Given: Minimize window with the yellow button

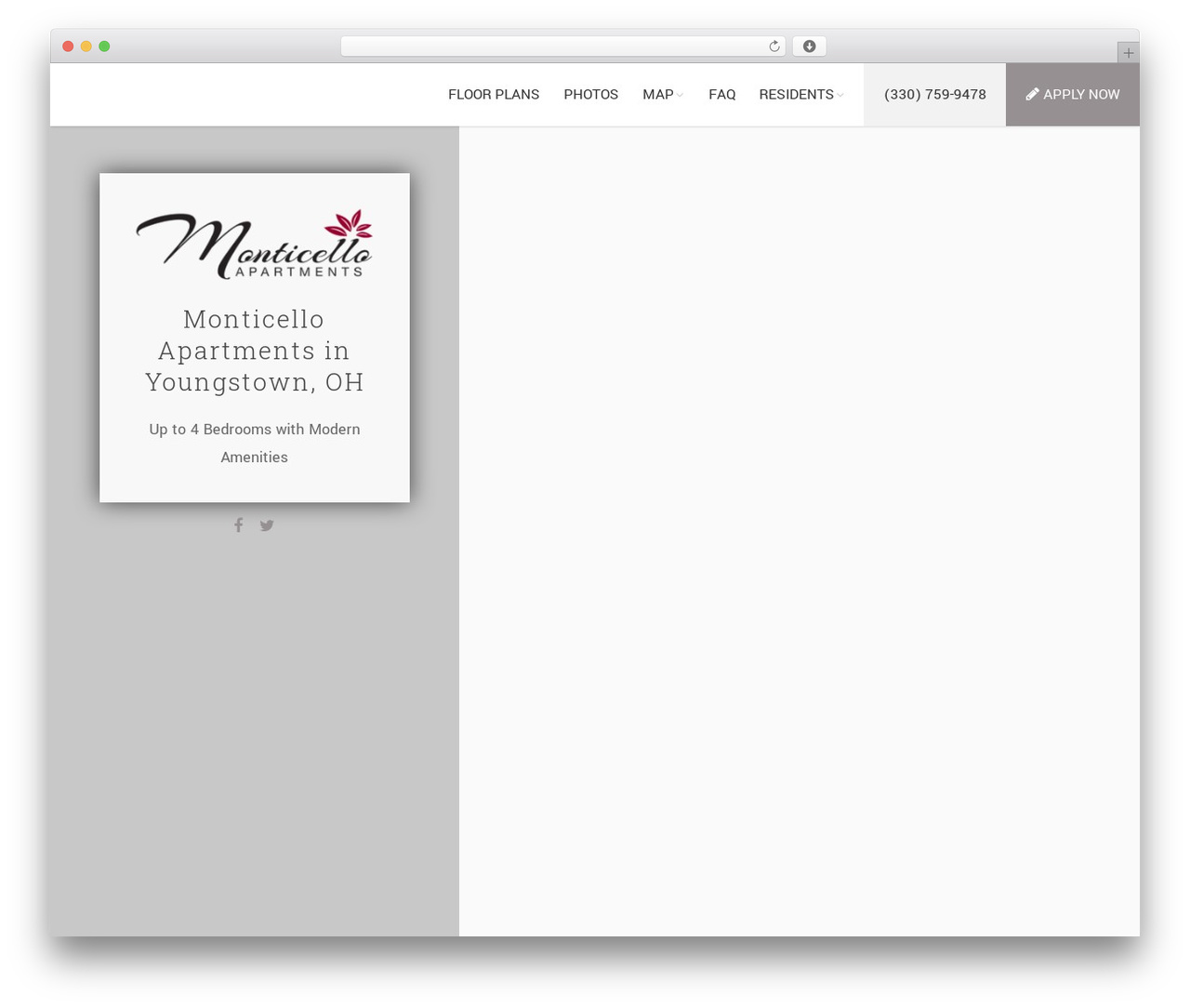Looking at the screenshot, I should pyautogui.click(x=86, y=46).
